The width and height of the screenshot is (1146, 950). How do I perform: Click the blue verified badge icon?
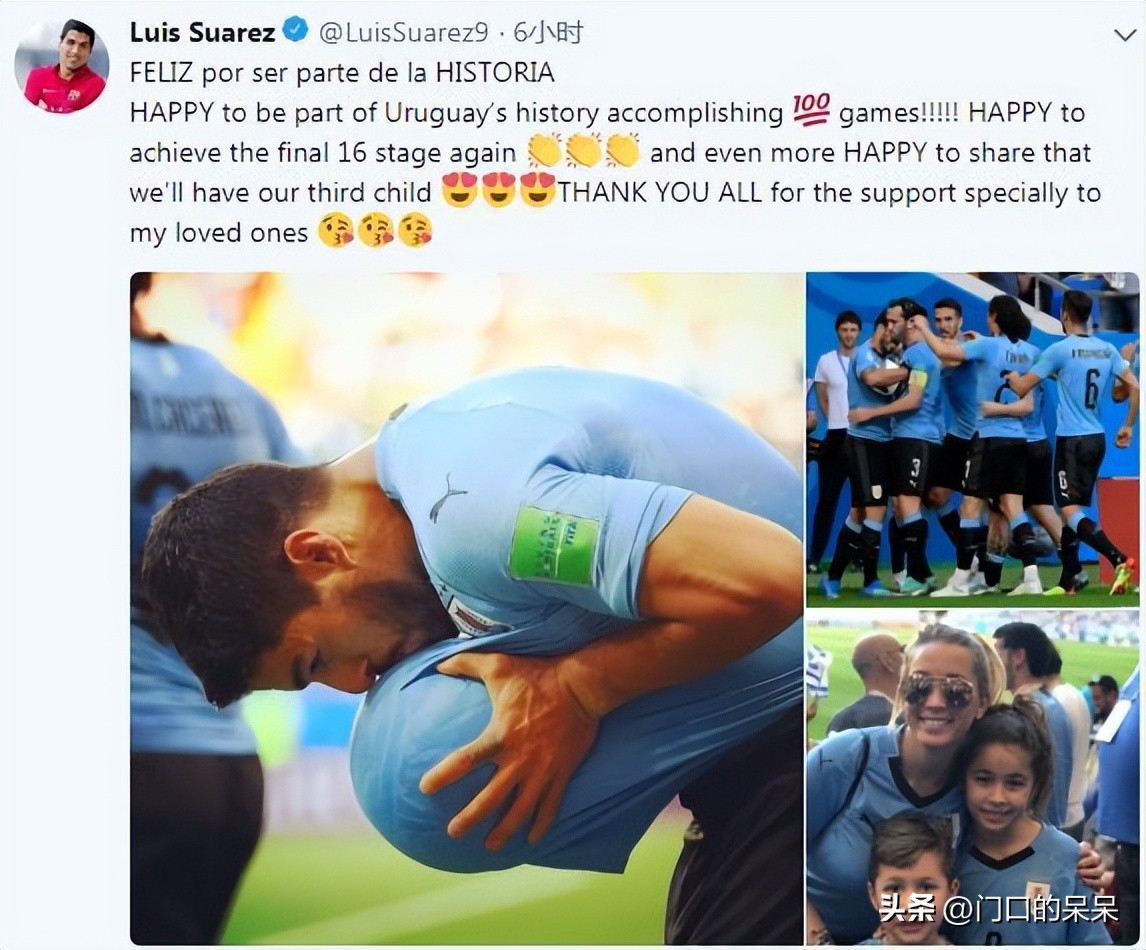coord(296,31)
